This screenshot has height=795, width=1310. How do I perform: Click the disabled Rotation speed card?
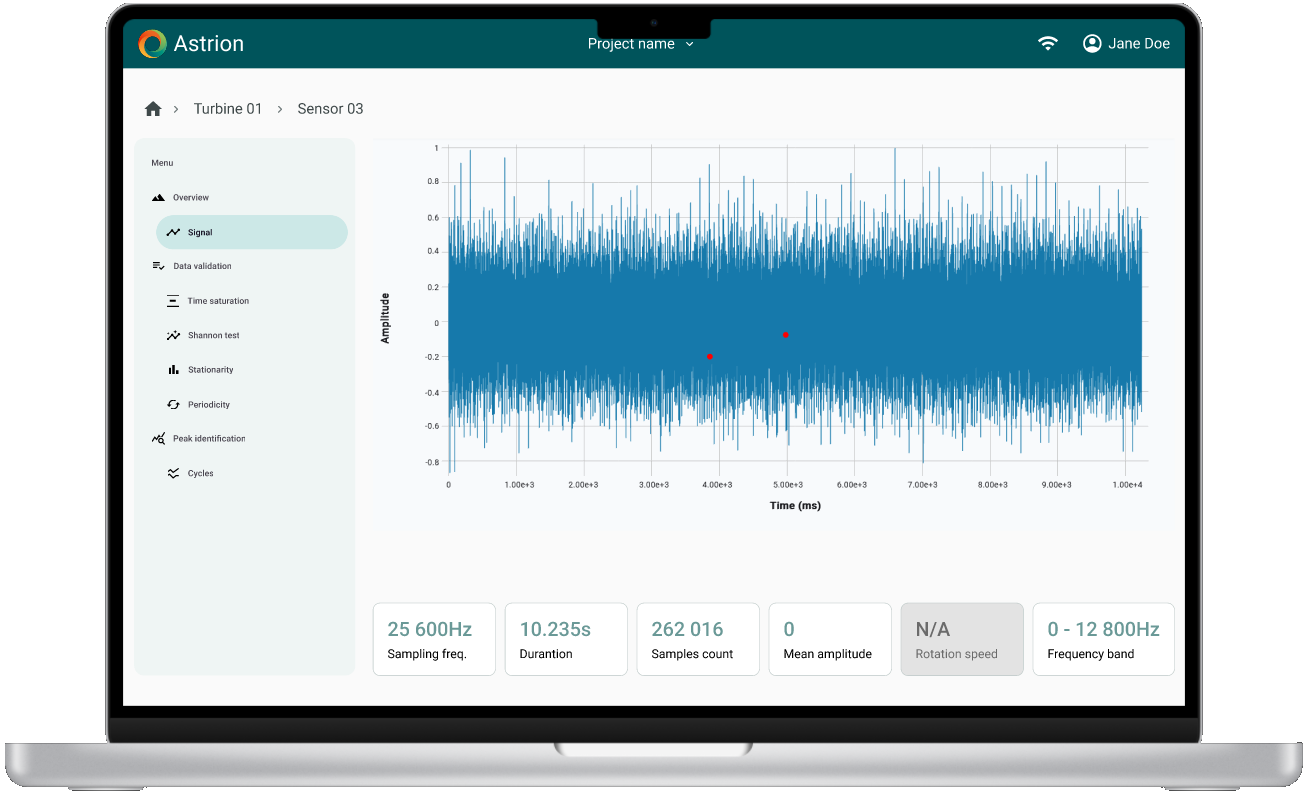[962, 639]
